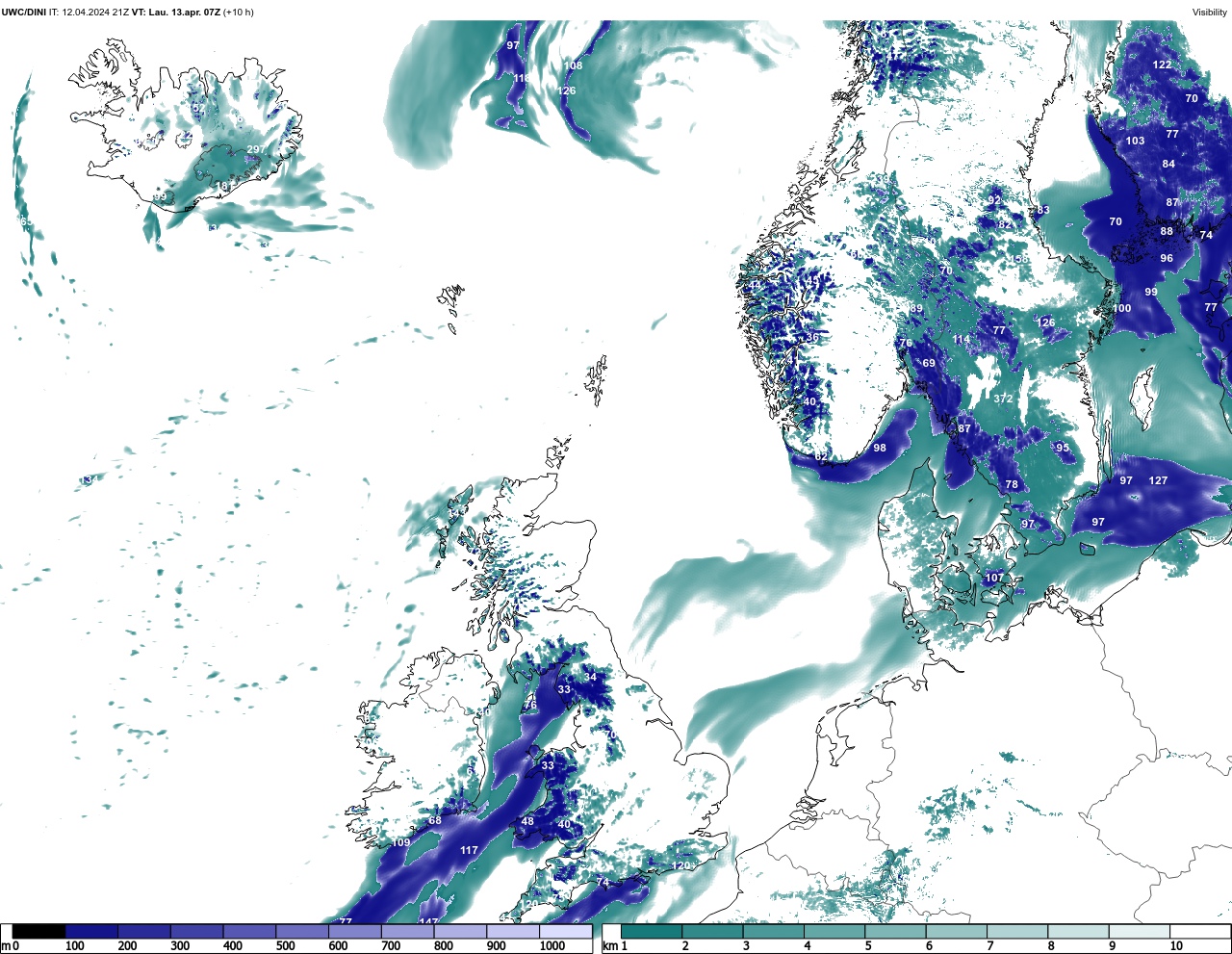Click the '82' value on the map
The image size is (1232, 954).
point(1005,224)
